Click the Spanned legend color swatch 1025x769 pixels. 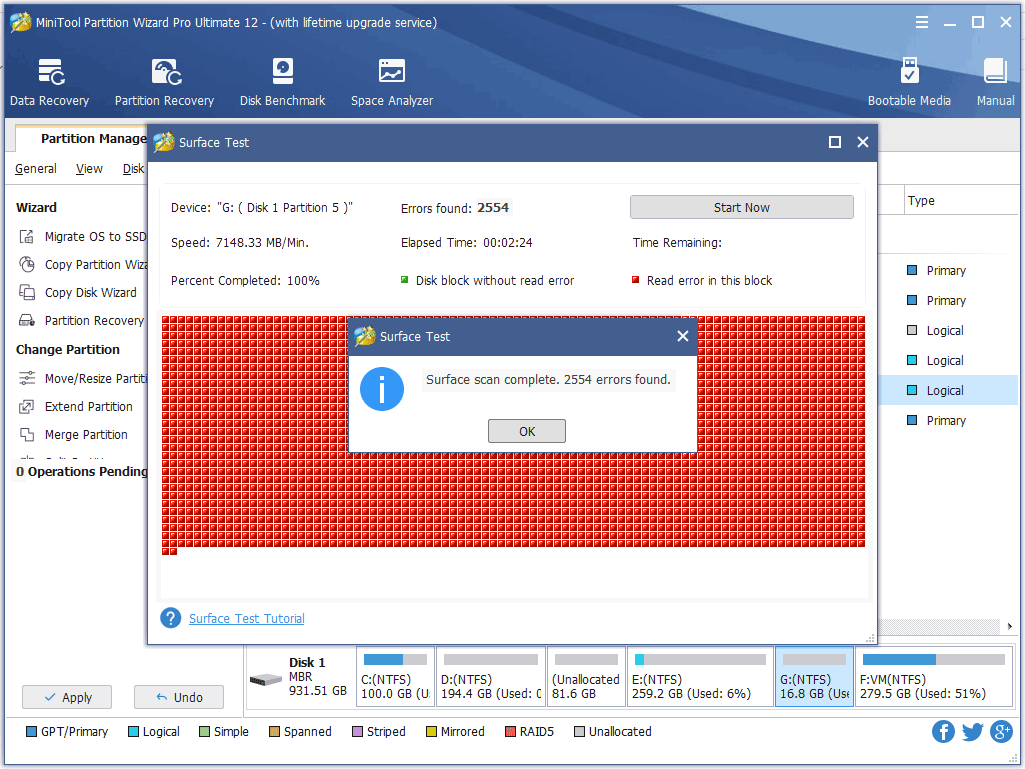275,732
